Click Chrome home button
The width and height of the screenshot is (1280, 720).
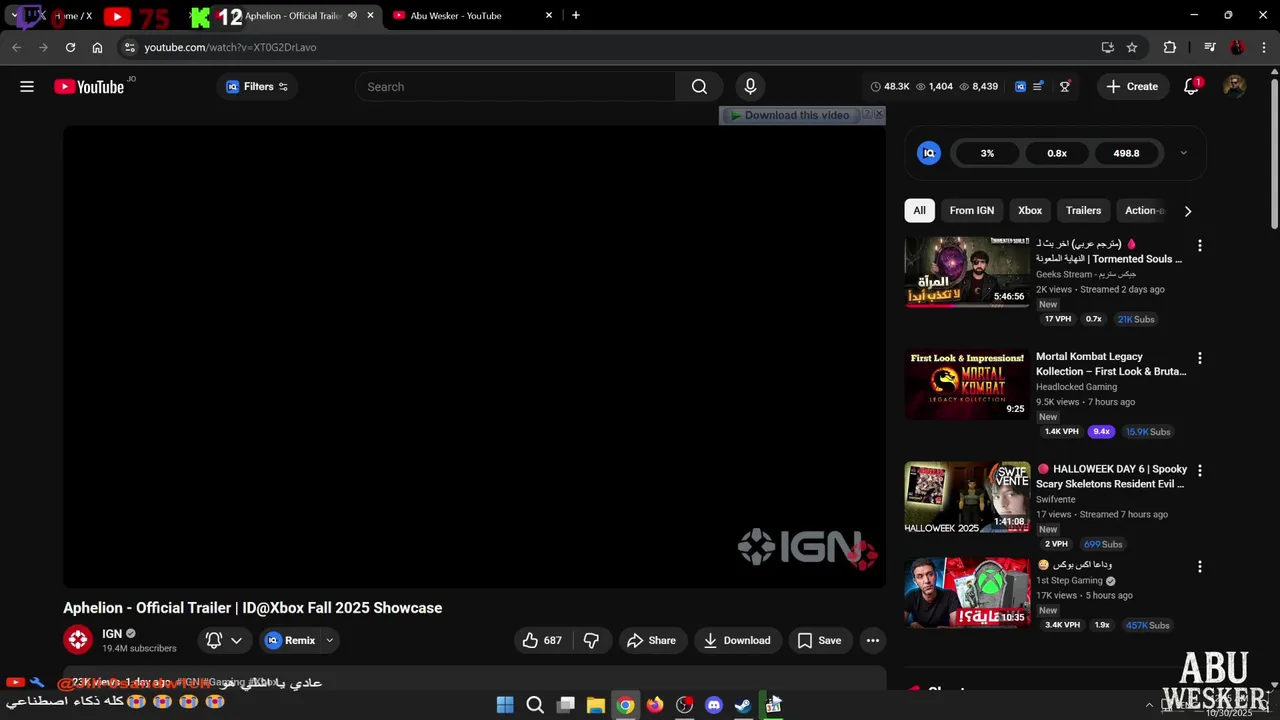coord(97,47)
